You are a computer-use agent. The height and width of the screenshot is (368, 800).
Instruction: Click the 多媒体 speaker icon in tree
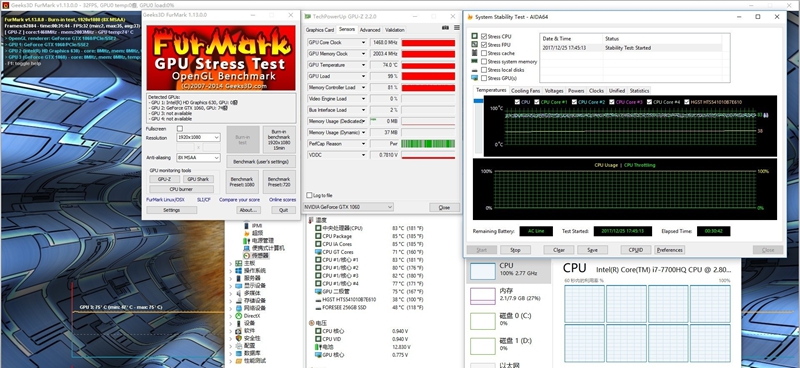[239, 293]
